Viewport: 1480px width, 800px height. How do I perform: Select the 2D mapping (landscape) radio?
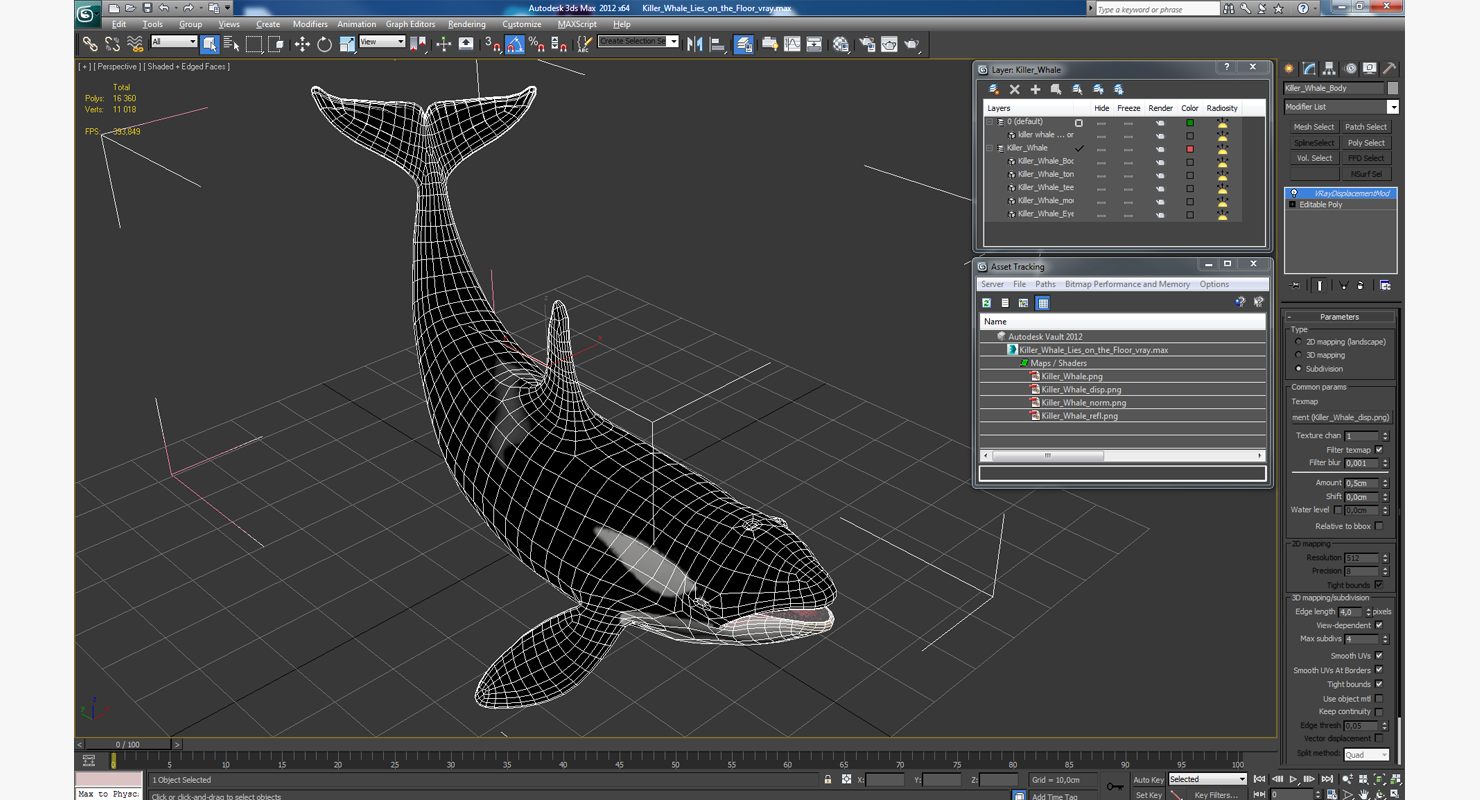click(1298, 342)
